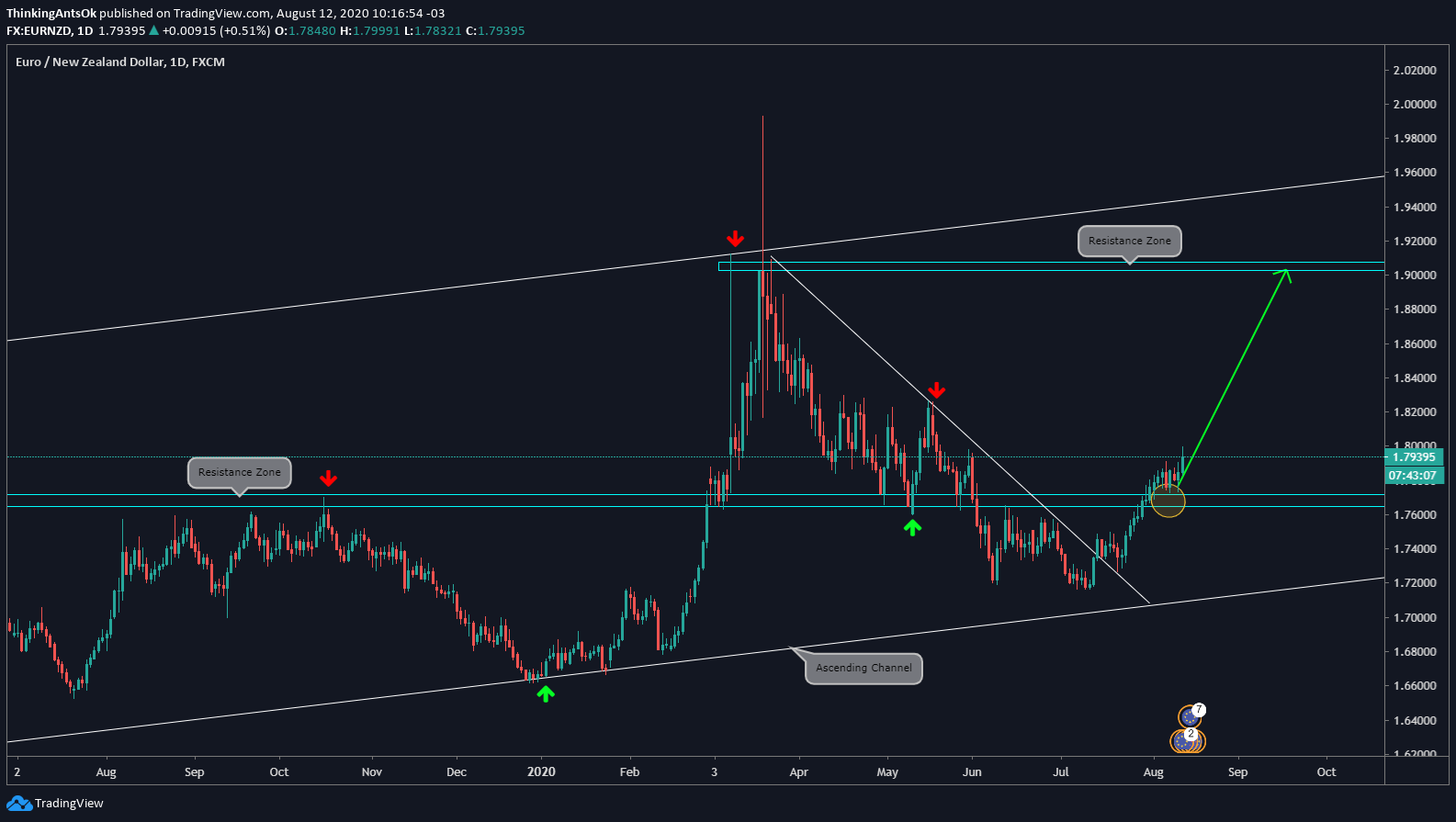Click the high value H:1.79991

(x=370, y=31)
